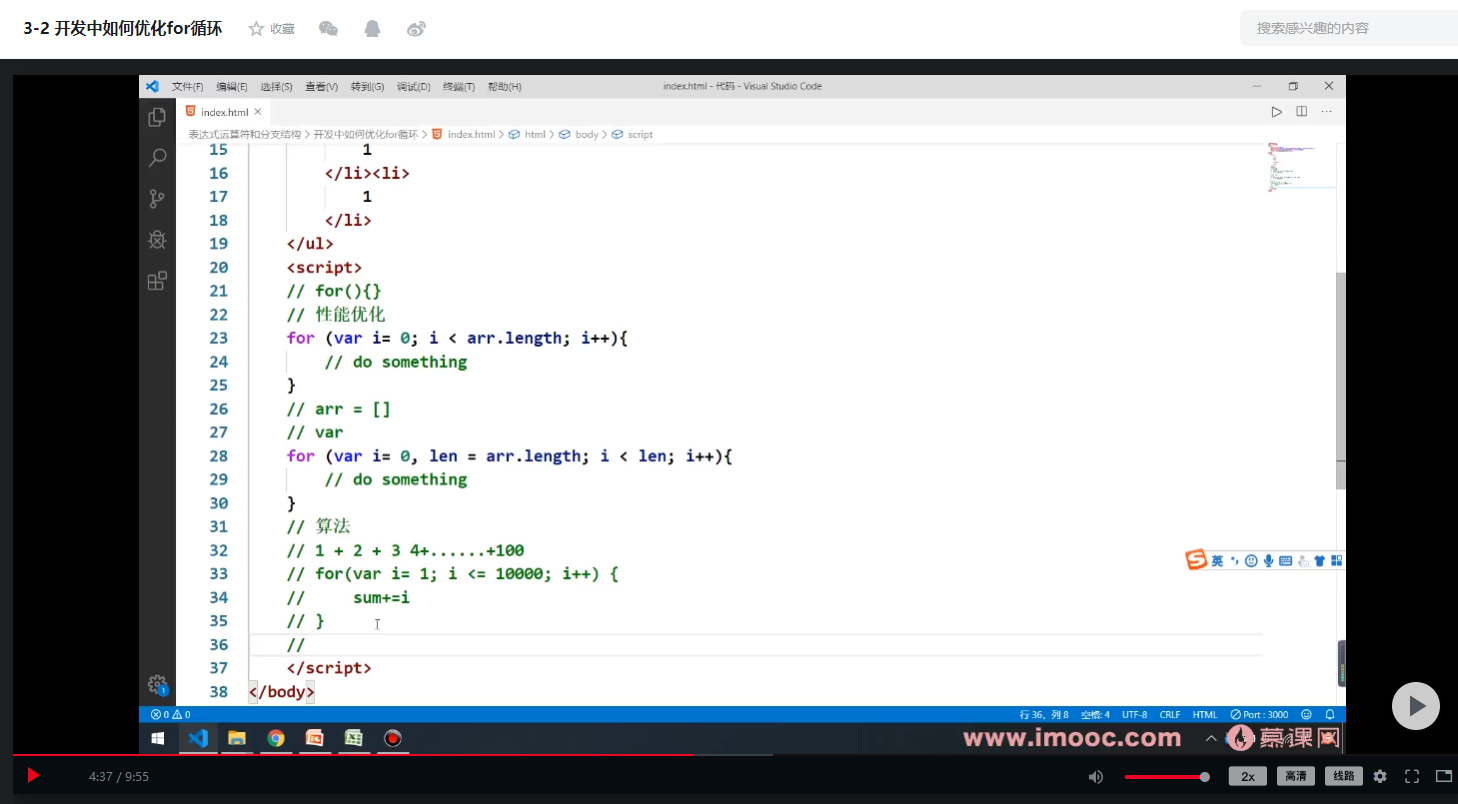Viewport: 1458px width, 804px height.
Task: Change playback speed with the 2x button
Action: coord(1248,776)
